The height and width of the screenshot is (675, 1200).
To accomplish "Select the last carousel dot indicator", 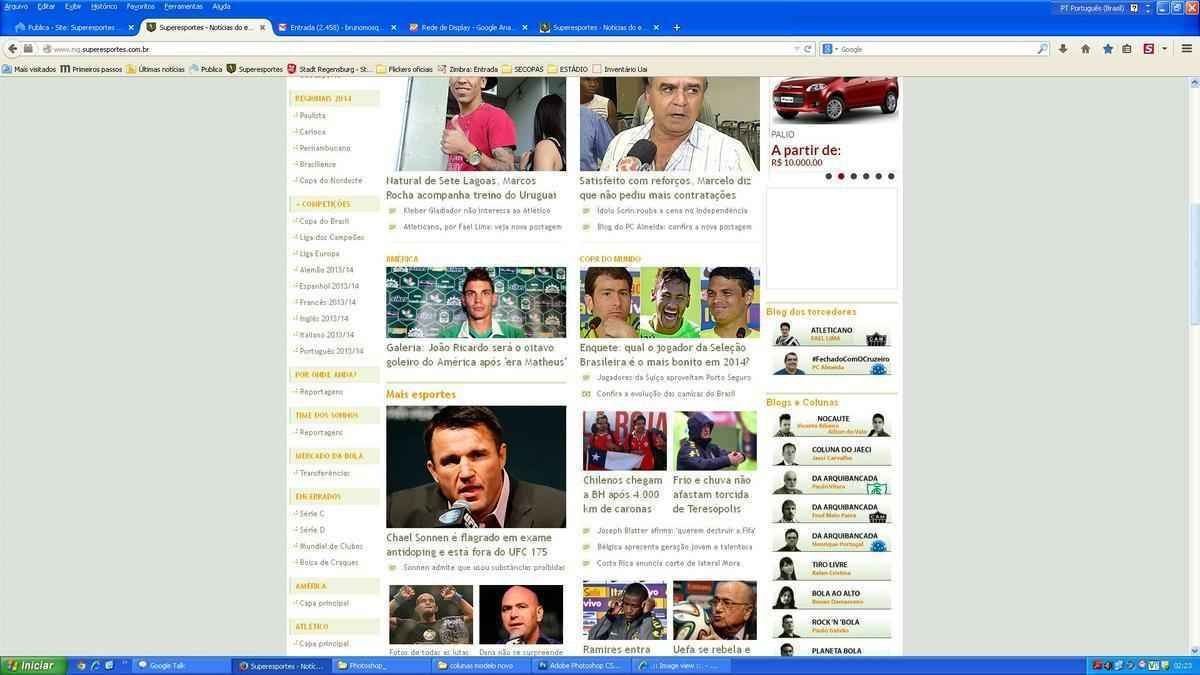I will tap(890, 176).
